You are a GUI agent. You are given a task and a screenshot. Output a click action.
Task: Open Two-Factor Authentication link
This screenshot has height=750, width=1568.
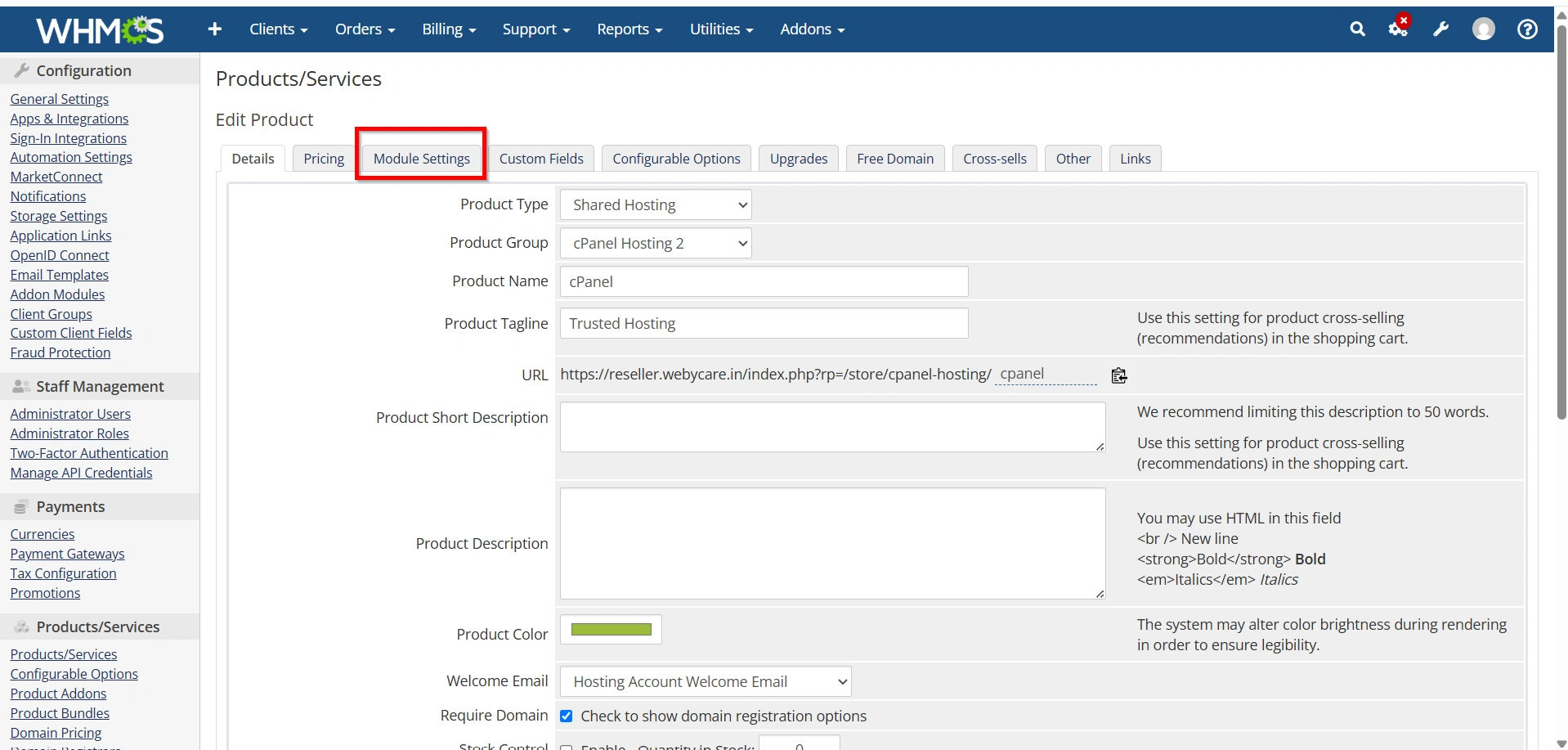coord(89,453)
